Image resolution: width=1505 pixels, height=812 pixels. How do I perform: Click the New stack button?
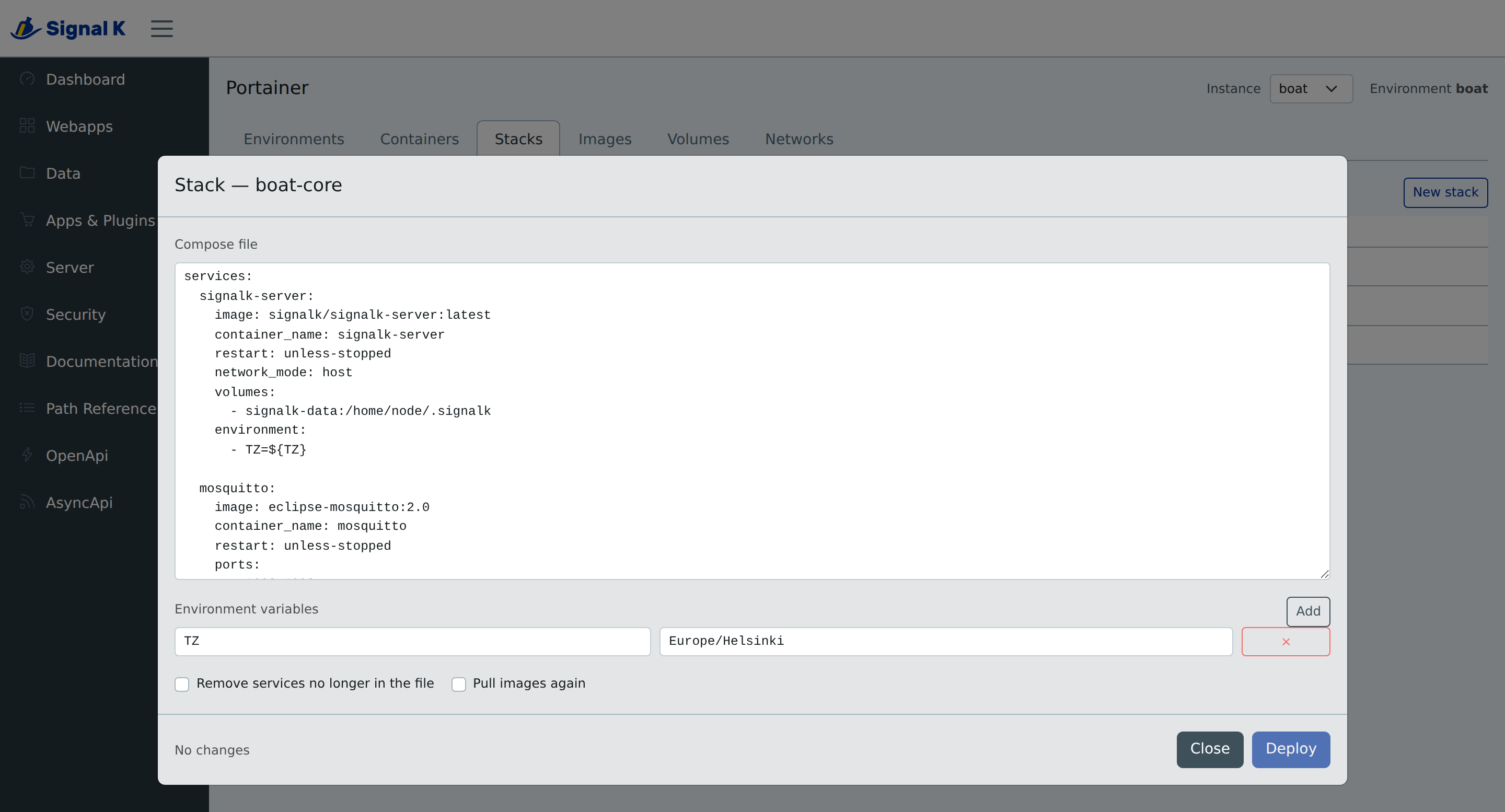1445,192
